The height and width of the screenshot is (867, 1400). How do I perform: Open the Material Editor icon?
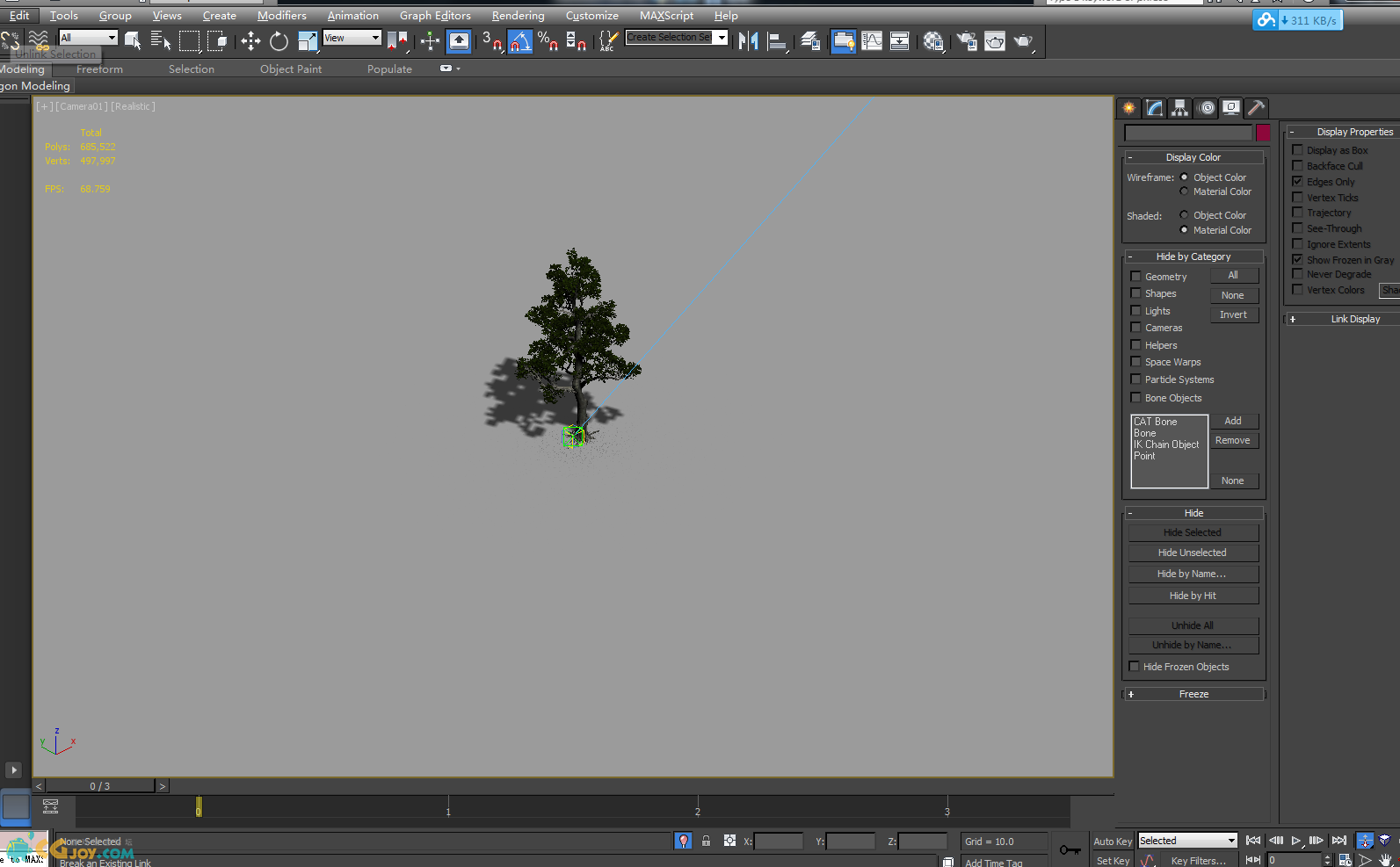point(933,40)
